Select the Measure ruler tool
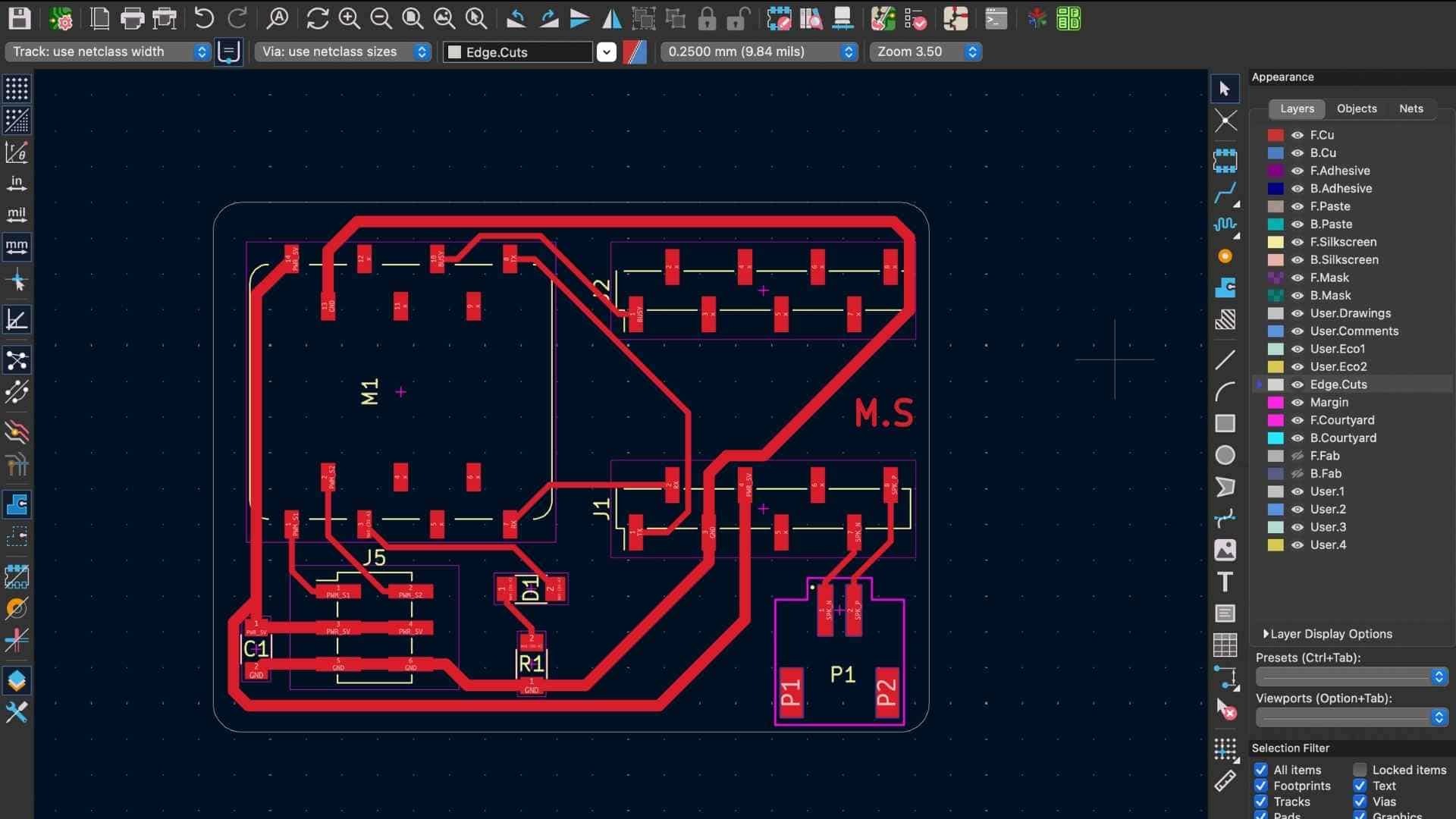Image resolution: width=1456 pixels, height=819 pixels. point(1225,781)
